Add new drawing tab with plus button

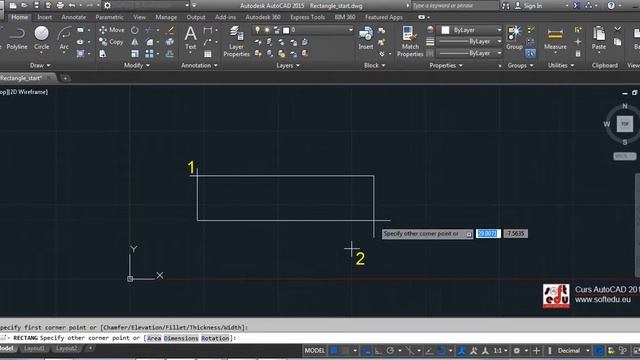coord(65,78)
